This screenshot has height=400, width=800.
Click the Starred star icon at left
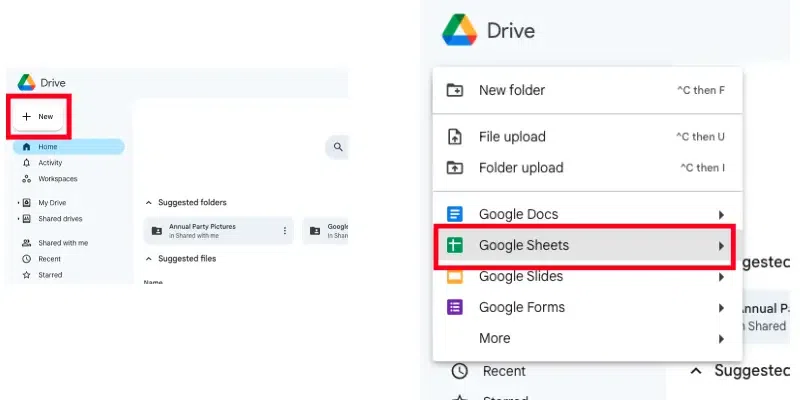point(27,275)
